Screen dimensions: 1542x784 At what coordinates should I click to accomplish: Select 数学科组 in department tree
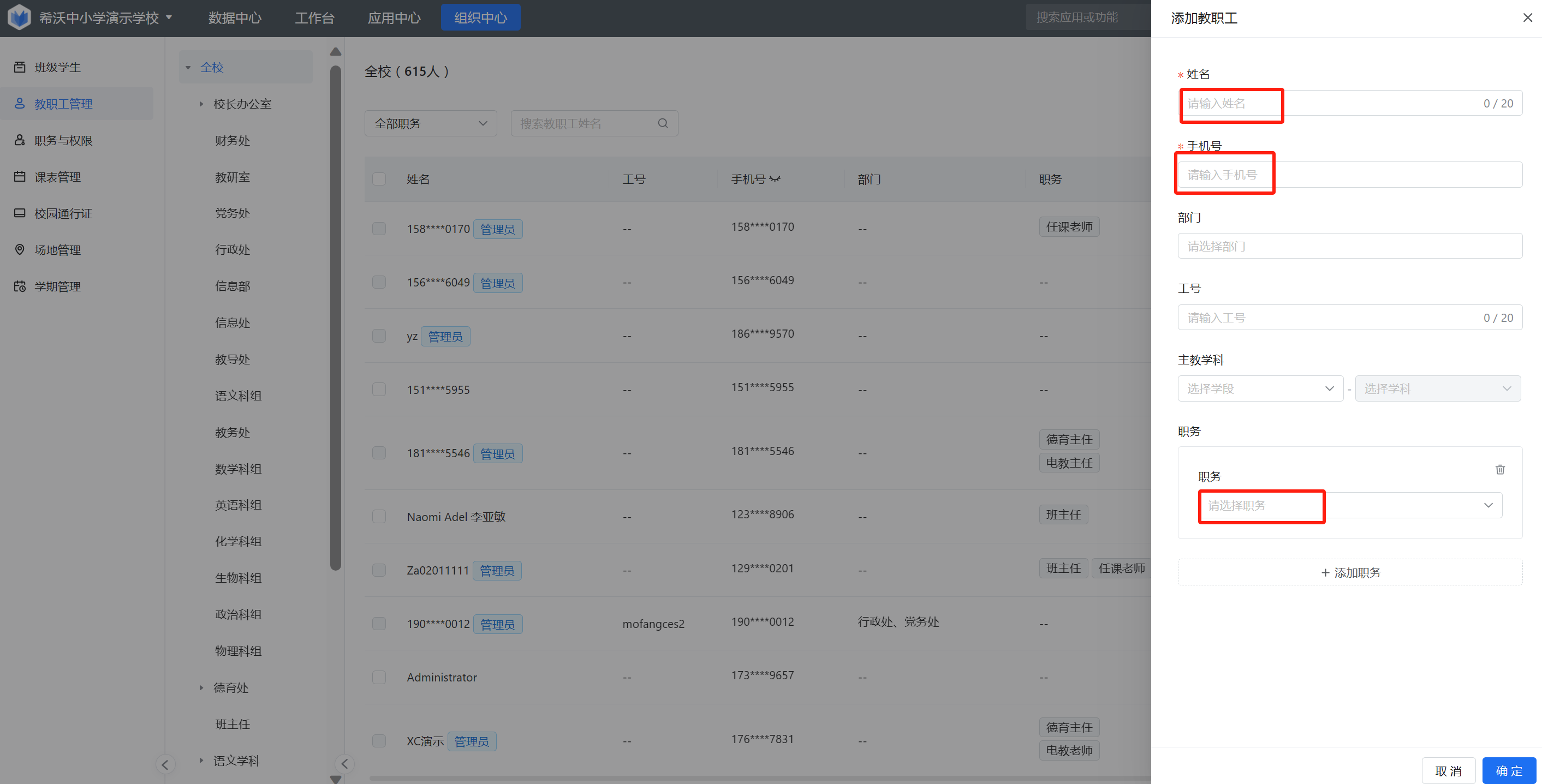(238, 468)
